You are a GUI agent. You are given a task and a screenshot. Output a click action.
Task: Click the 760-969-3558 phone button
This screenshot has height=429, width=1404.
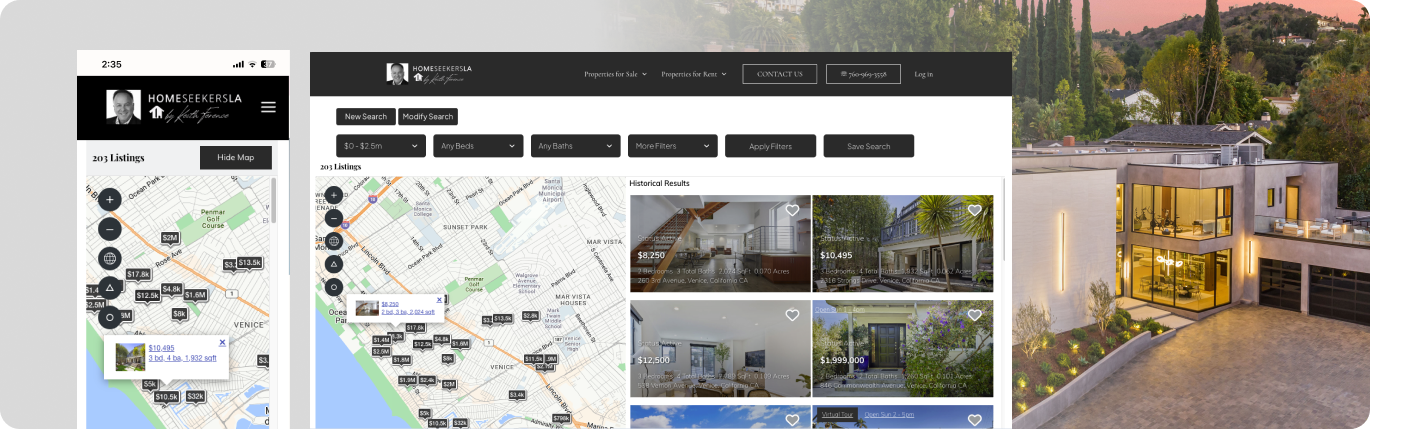click(864, 74)
